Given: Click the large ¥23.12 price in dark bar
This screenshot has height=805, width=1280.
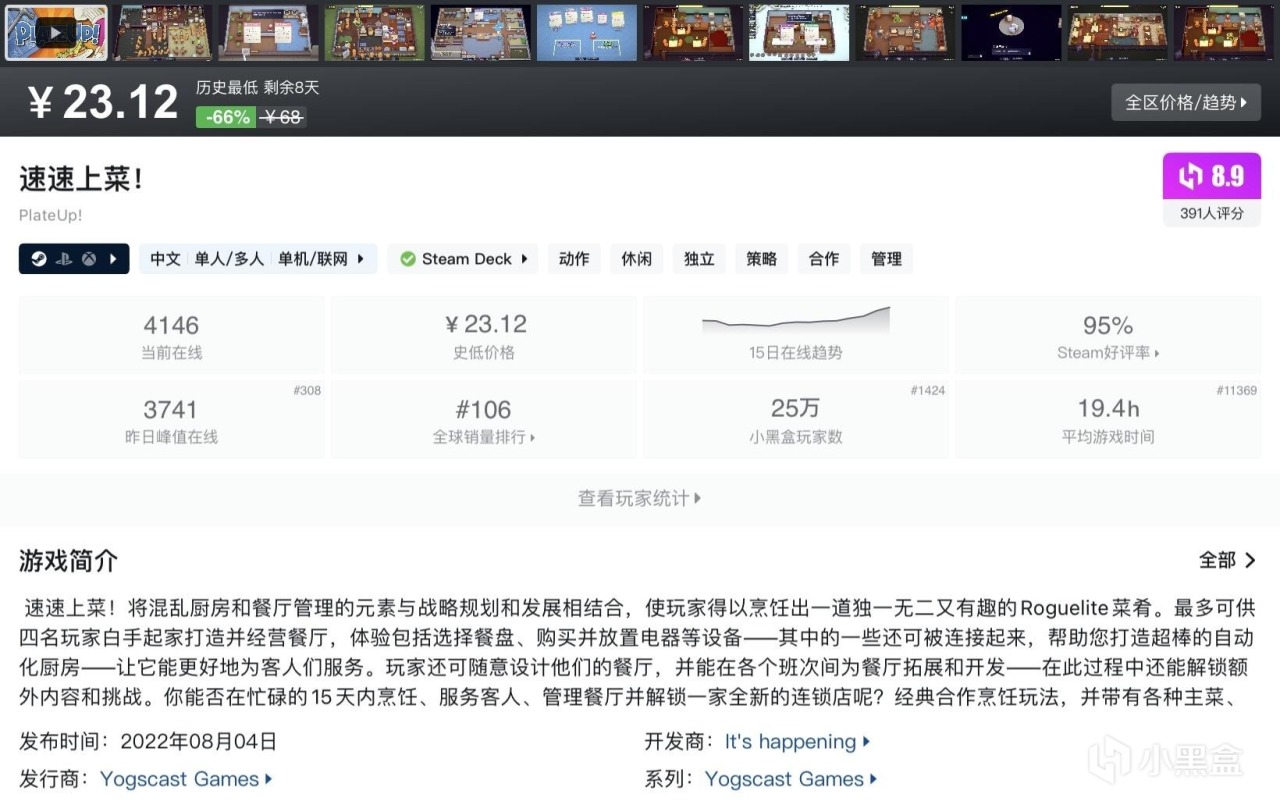Looking at the screenshot, I should tap(103, 102).
